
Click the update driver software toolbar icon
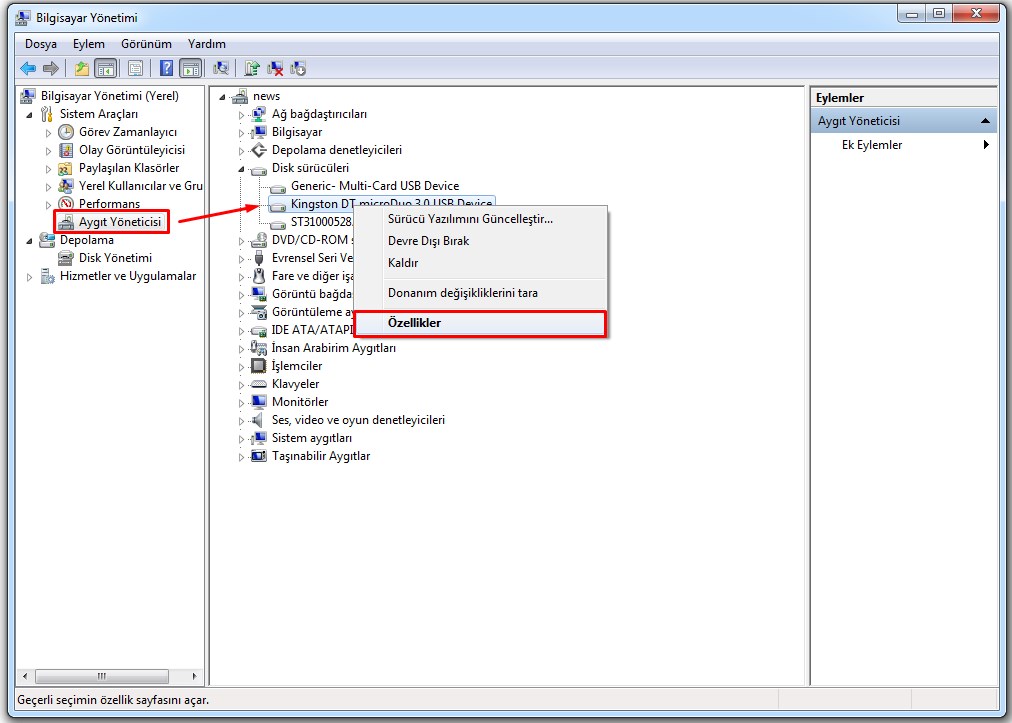[x=252, y=69]
